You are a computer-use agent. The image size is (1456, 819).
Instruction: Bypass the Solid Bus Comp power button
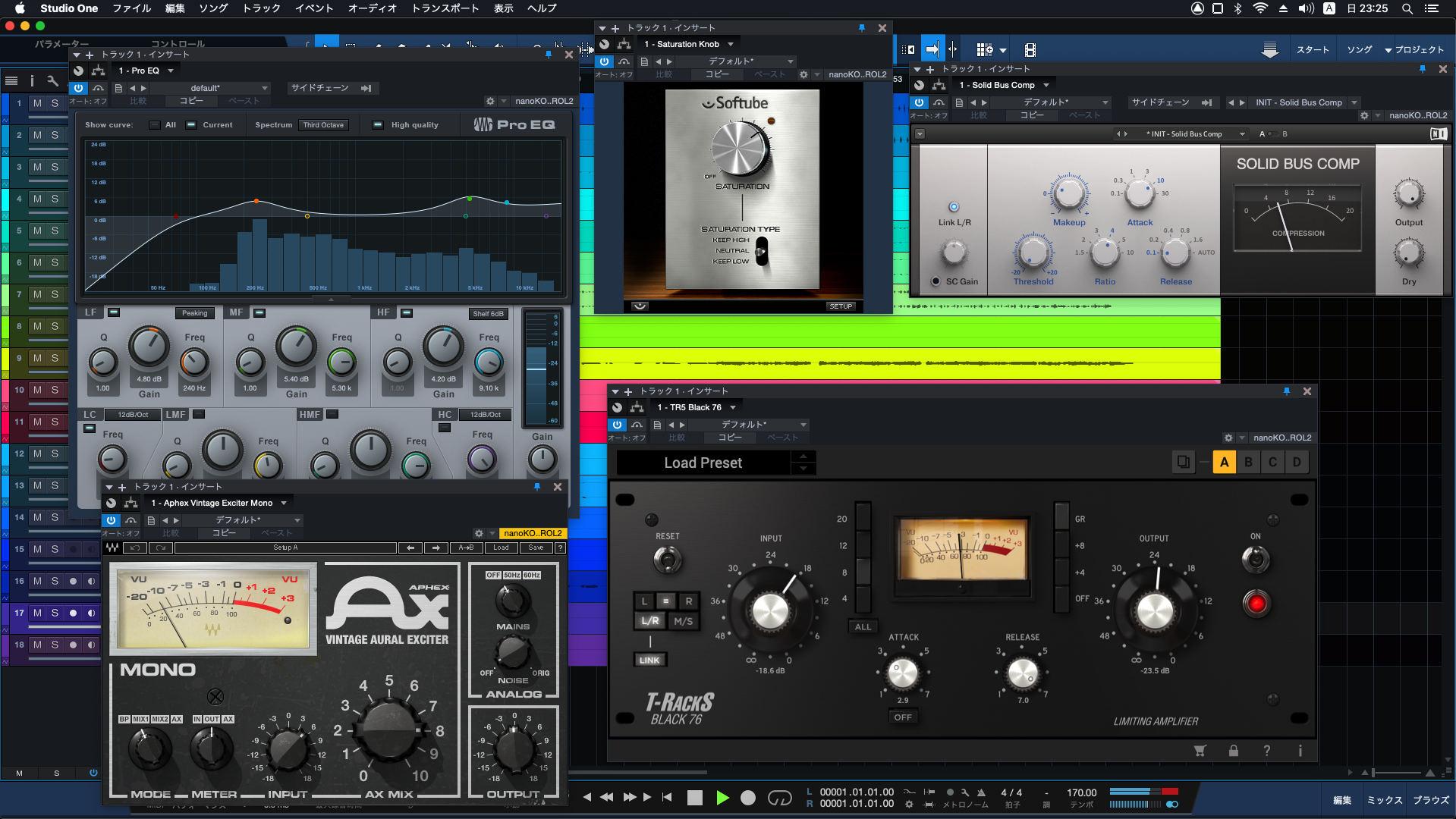click(x=919, y=102)
